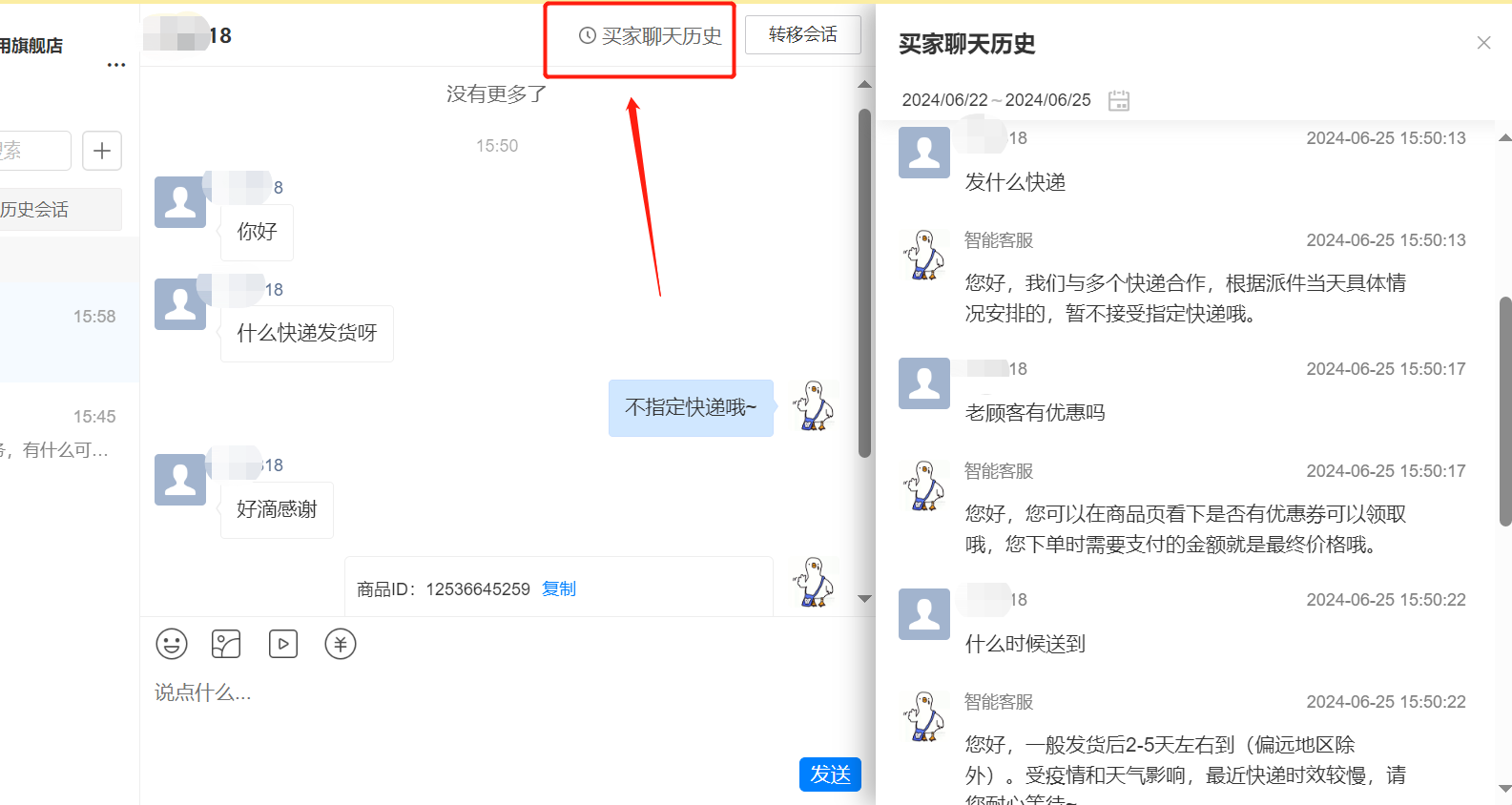Click the yuan payment icon
Image resolution: width=1512 pixels, height=805 pixels.
tap(341, 644)
